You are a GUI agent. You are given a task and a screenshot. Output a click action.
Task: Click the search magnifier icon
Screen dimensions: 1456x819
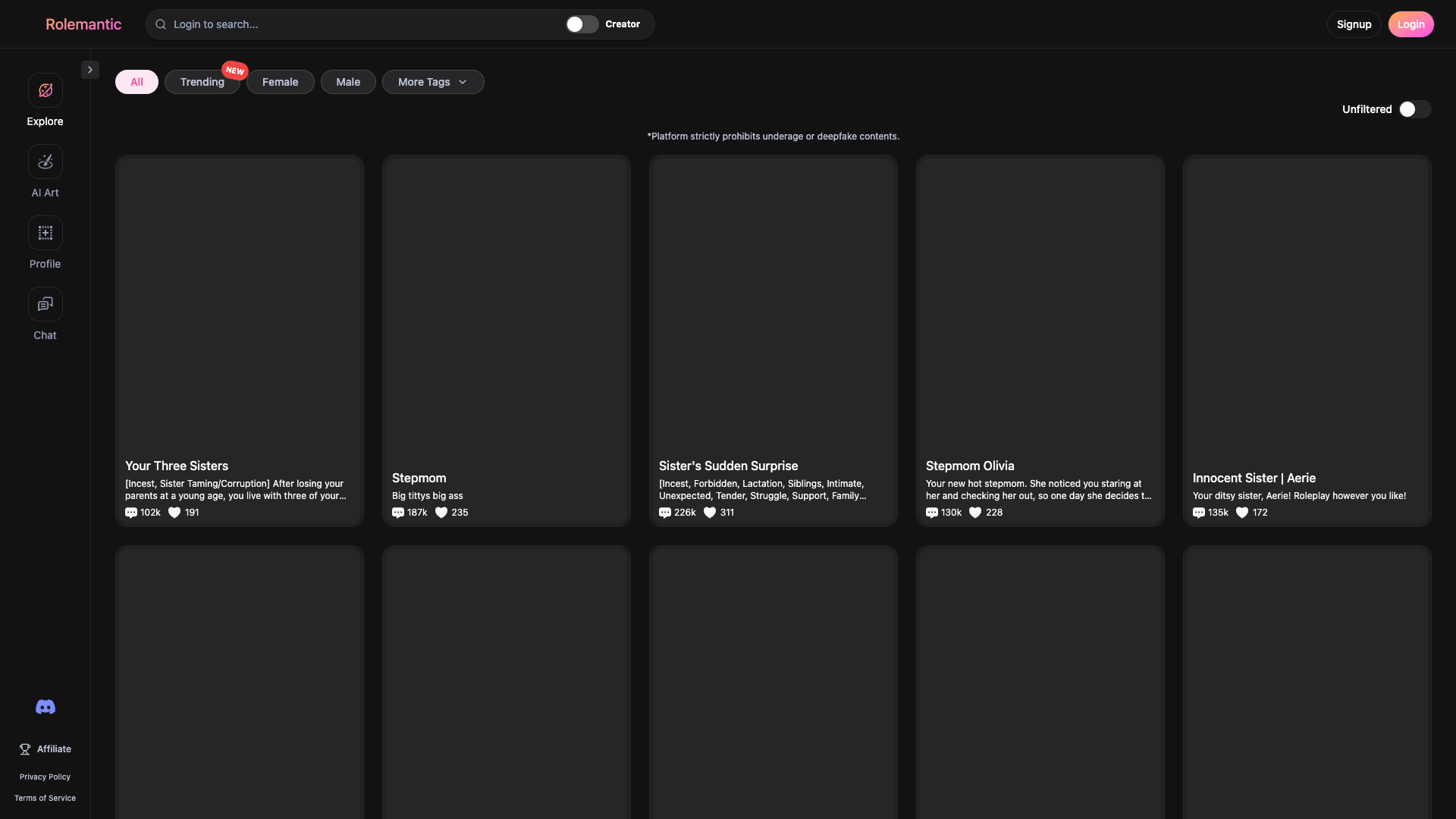point(161,24)
